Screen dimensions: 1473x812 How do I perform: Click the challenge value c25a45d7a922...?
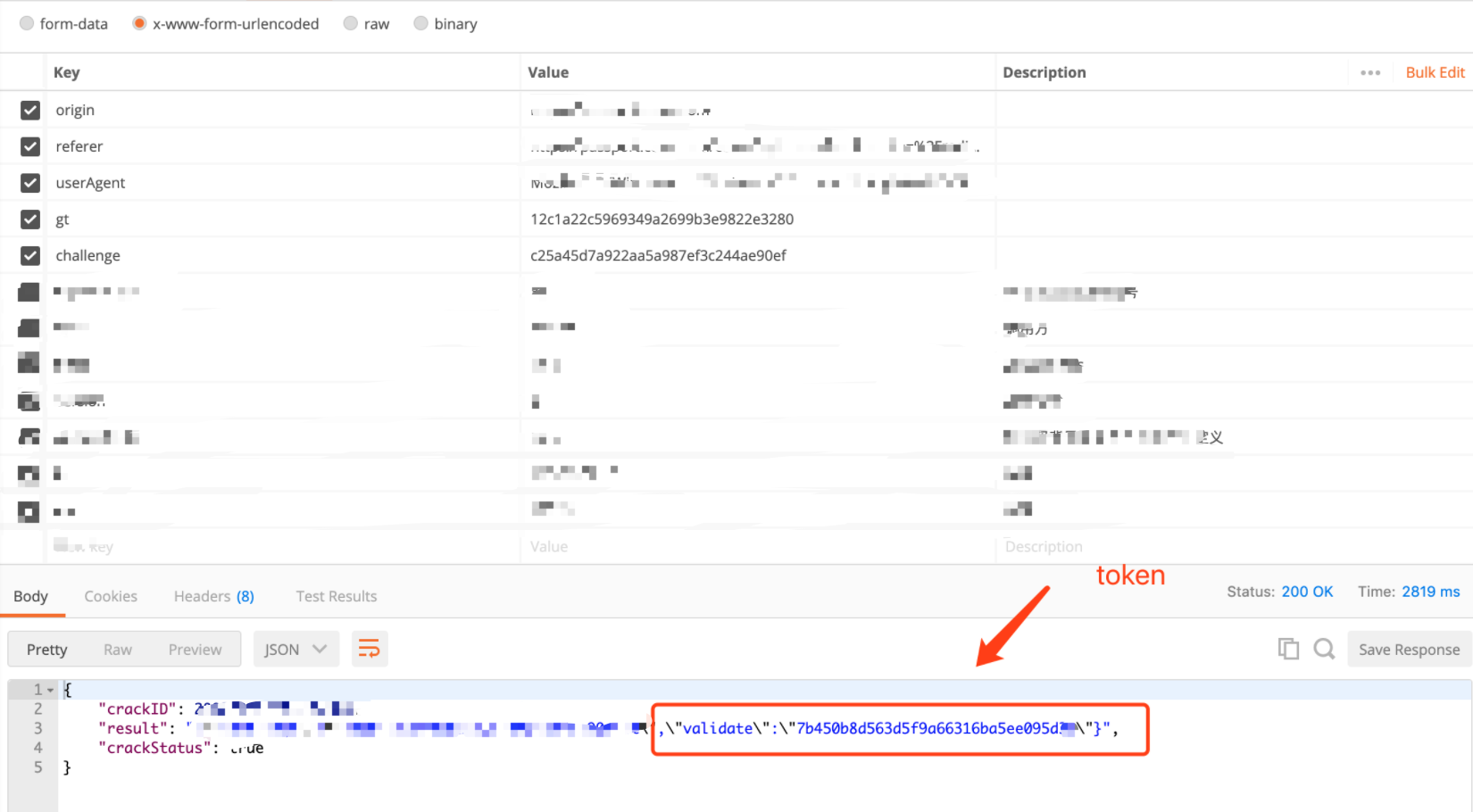658,256
